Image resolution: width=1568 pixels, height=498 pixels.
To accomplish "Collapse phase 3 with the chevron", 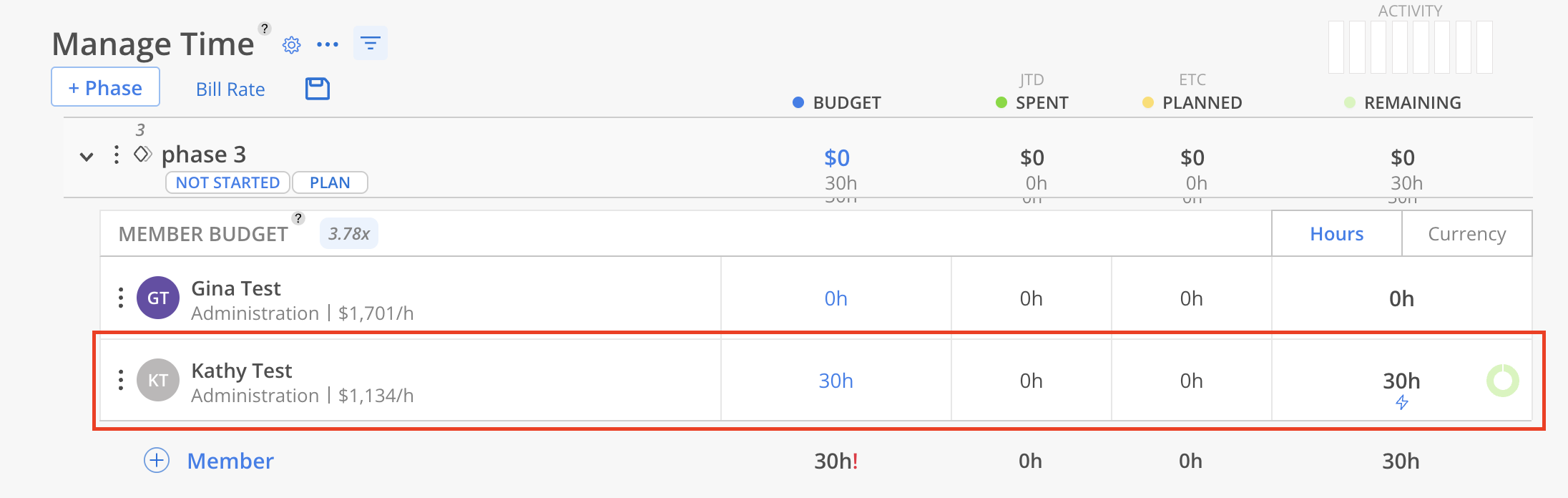I will pos(87,157).
